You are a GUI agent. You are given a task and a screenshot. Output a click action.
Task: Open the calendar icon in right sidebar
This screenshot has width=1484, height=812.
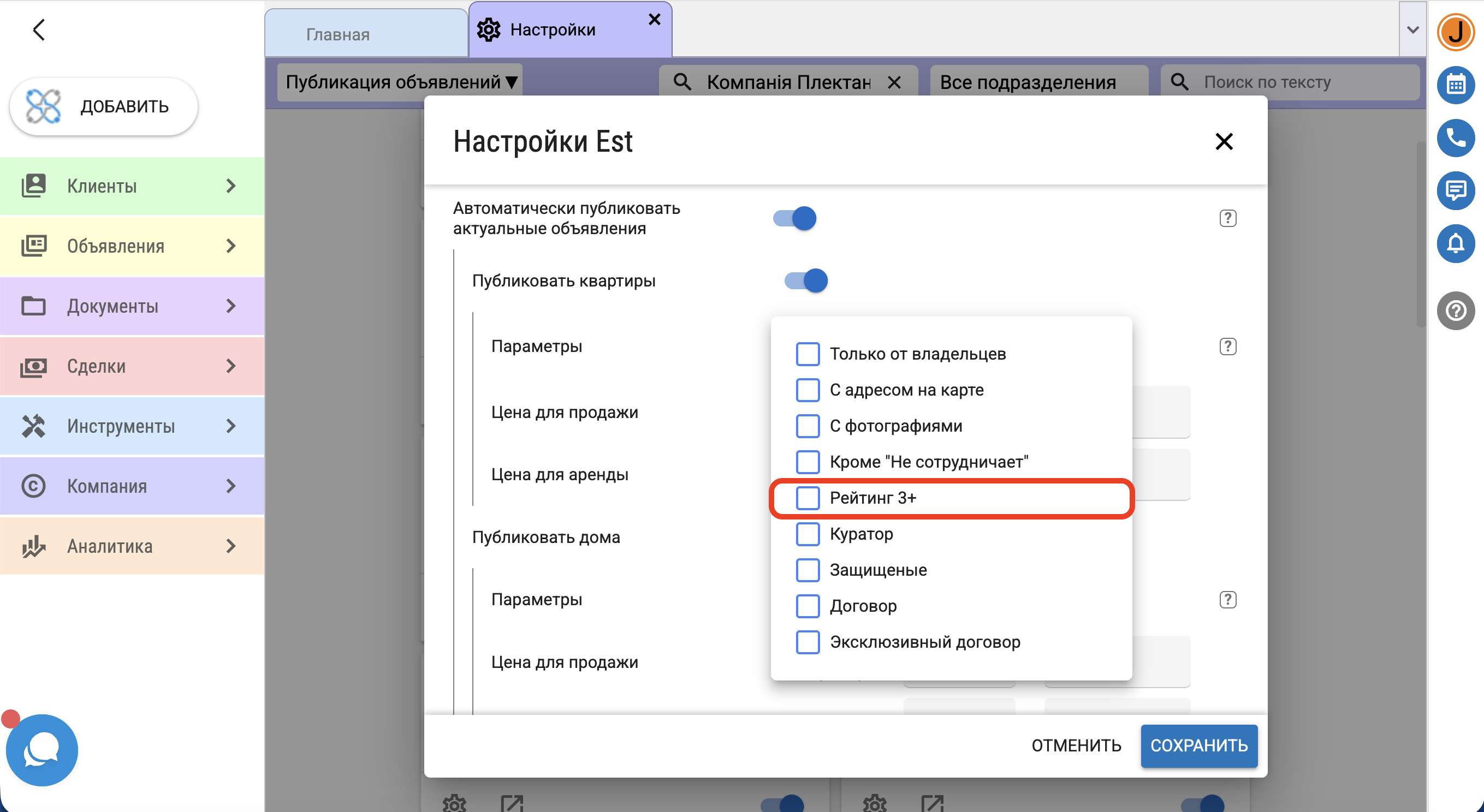1455,85
